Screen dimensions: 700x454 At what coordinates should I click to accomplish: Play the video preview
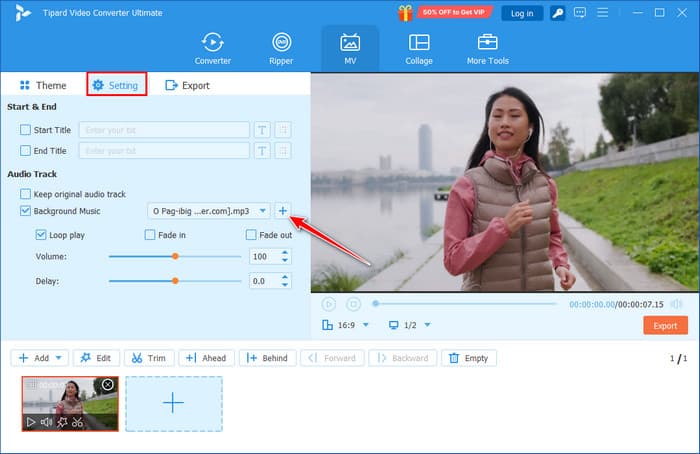pos(329,304)
